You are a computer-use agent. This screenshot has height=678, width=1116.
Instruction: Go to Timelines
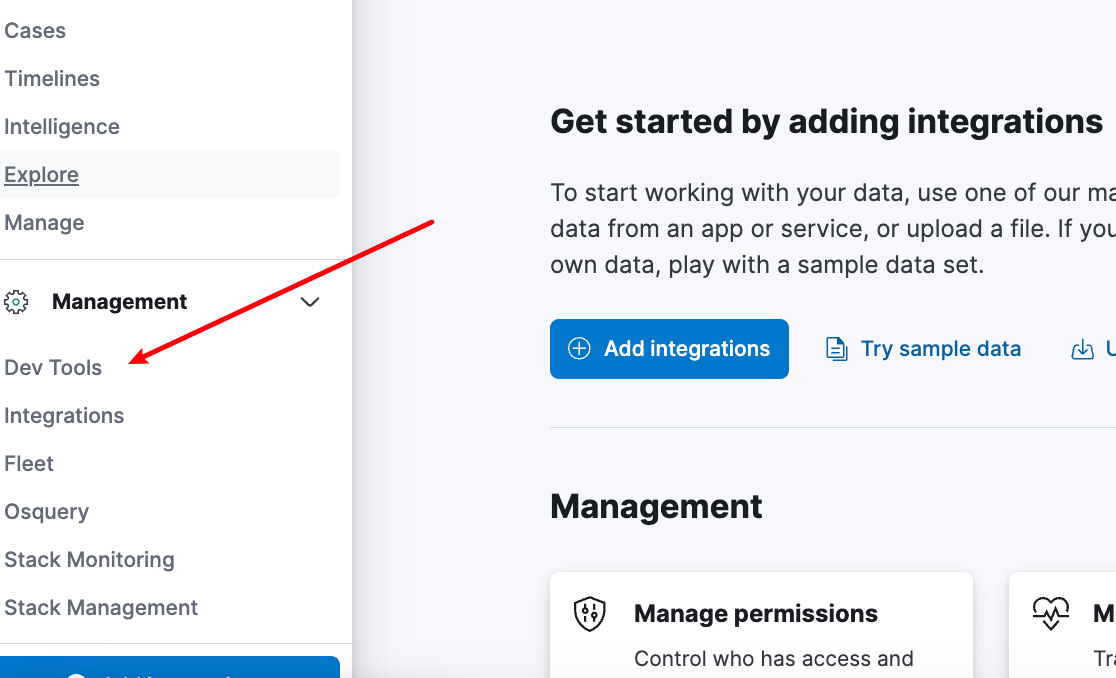[52, 78]
